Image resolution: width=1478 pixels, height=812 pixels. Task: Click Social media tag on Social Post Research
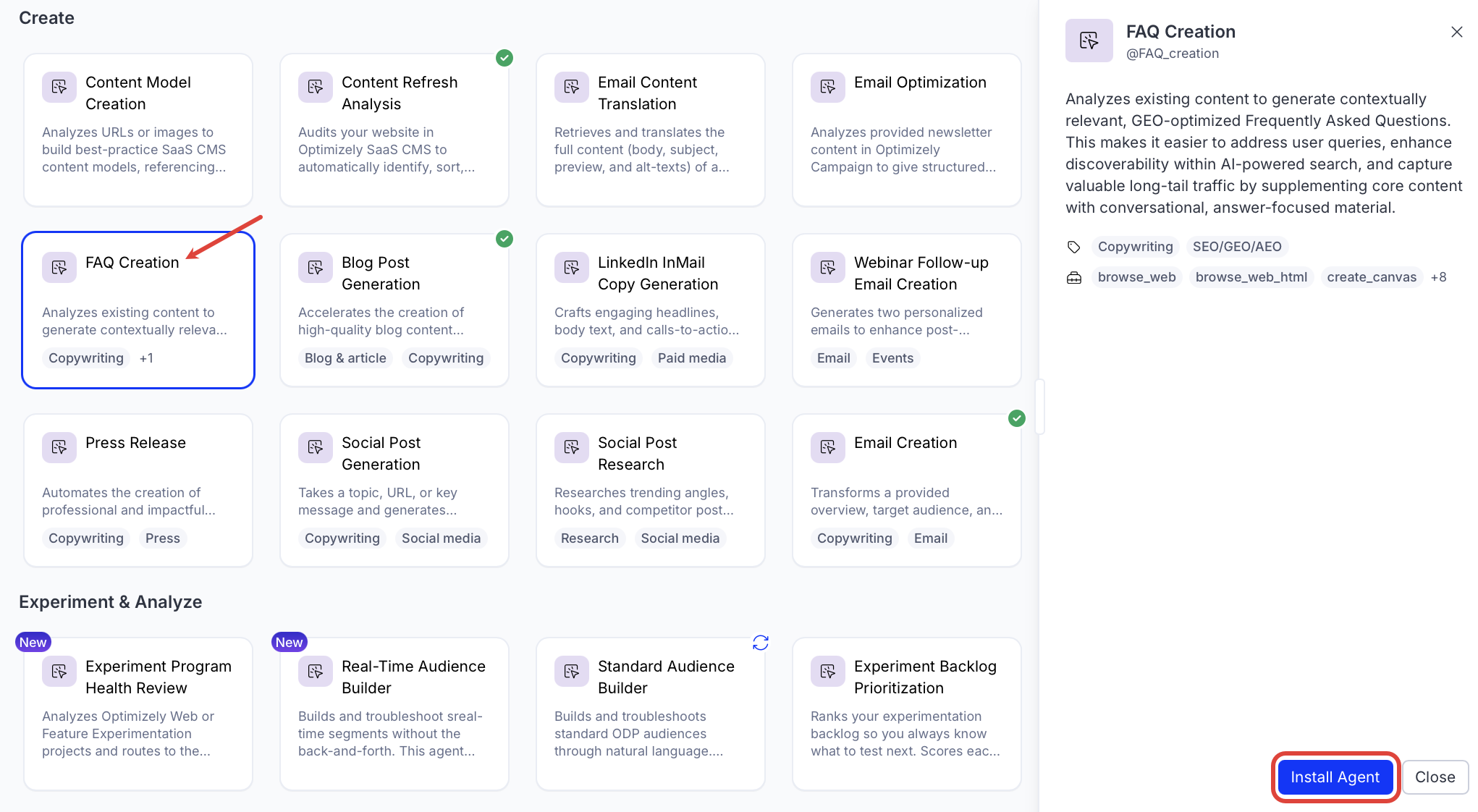(680, 538)
